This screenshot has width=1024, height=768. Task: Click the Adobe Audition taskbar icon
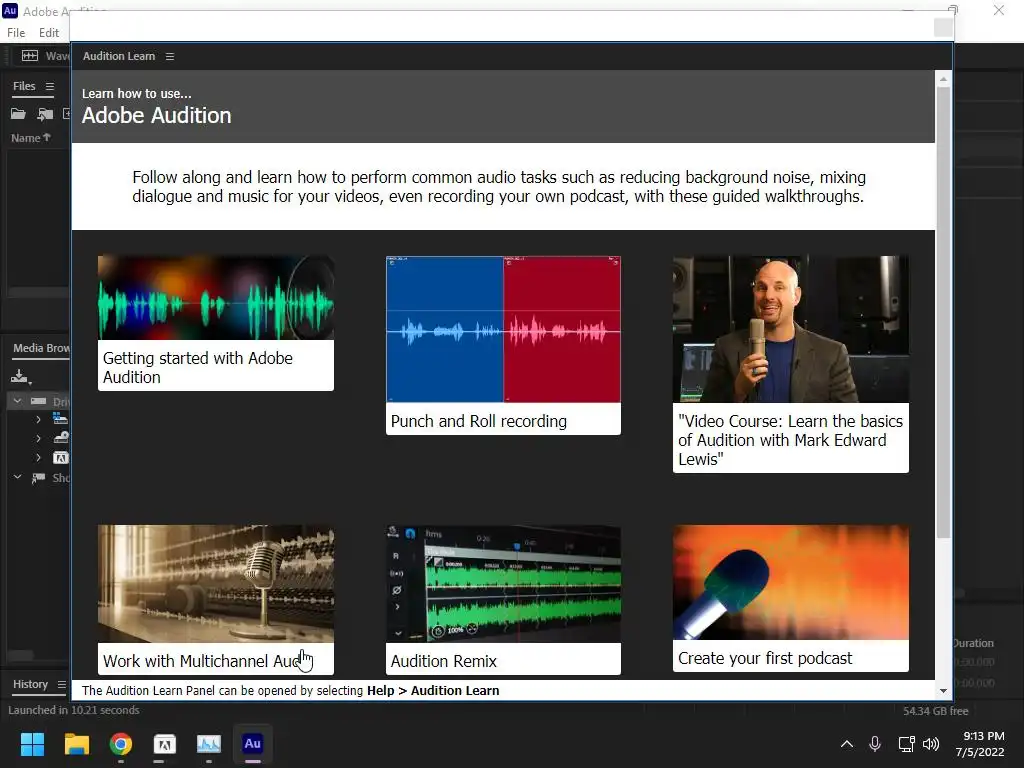coord(253,744)
